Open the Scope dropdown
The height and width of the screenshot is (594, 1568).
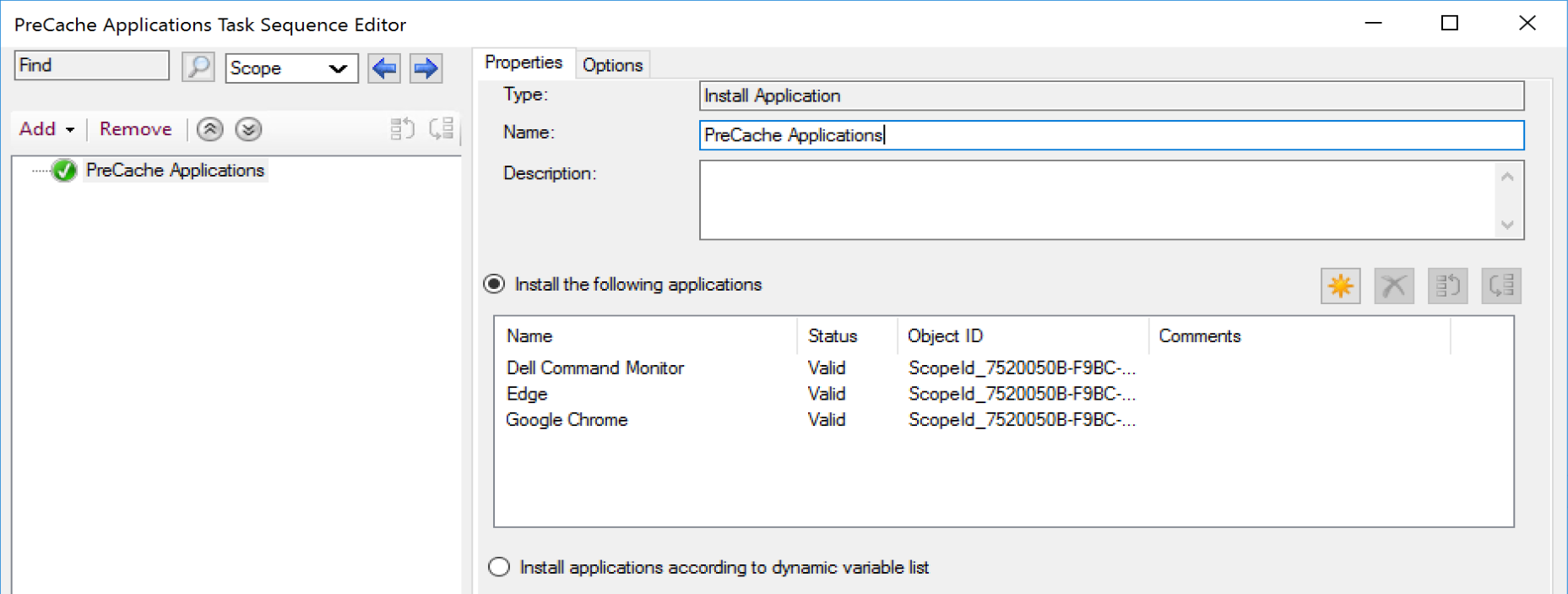[291, 68]
